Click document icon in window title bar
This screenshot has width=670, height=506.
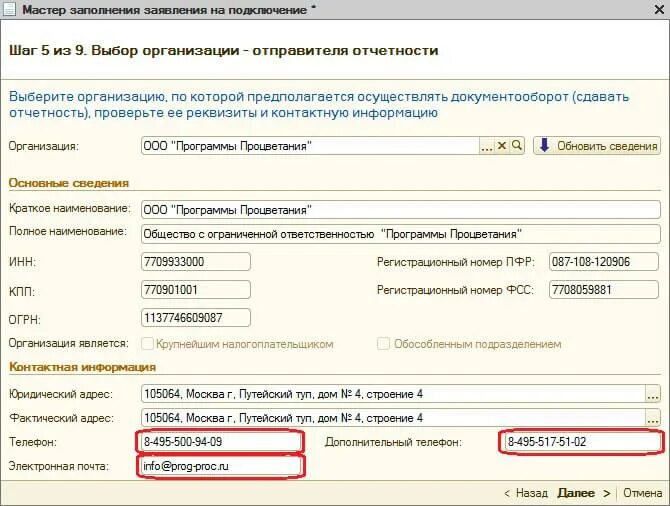[x=9, y=9]
